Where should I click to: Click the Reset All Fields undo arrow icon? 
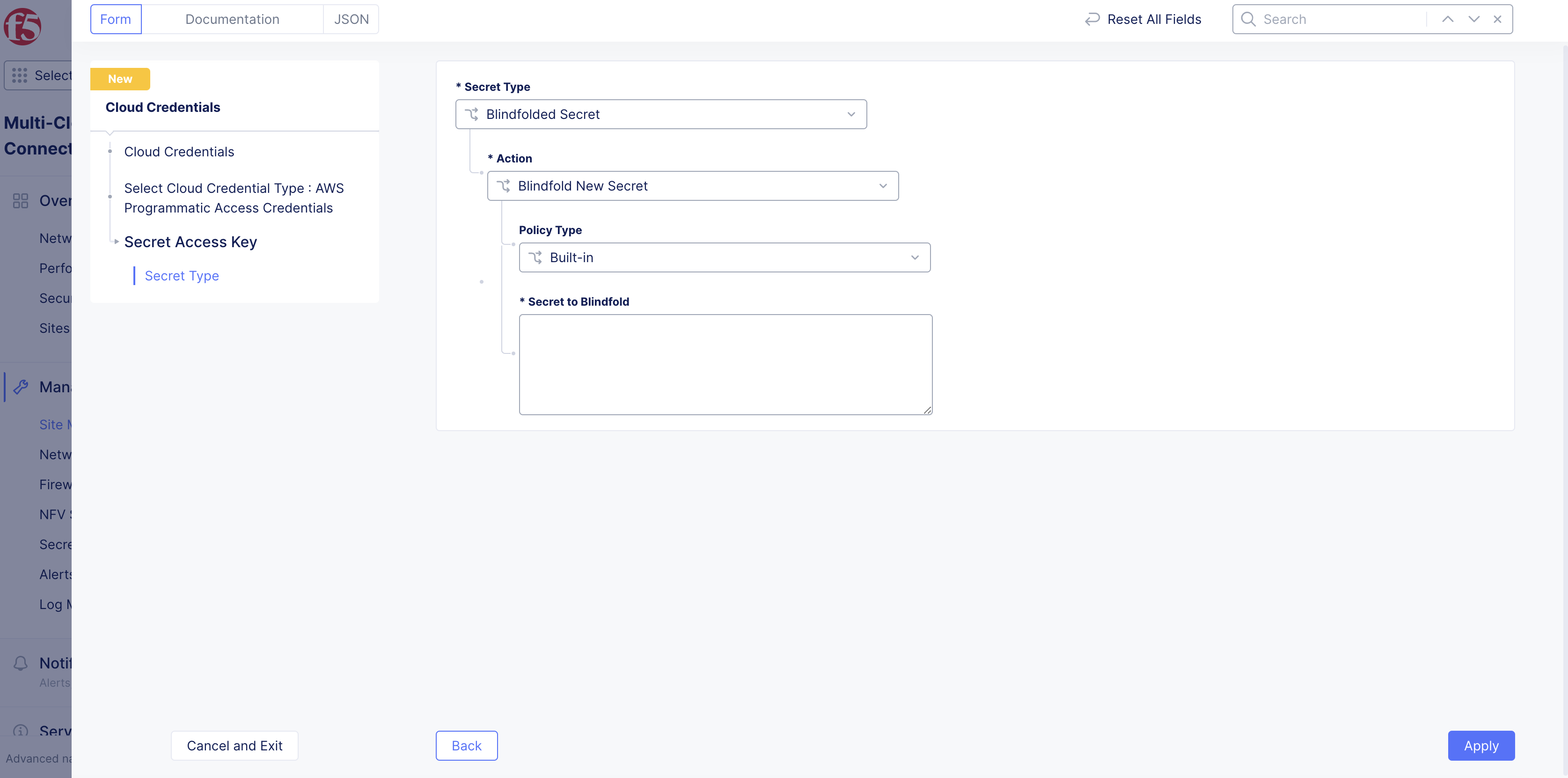point(1092,19)
